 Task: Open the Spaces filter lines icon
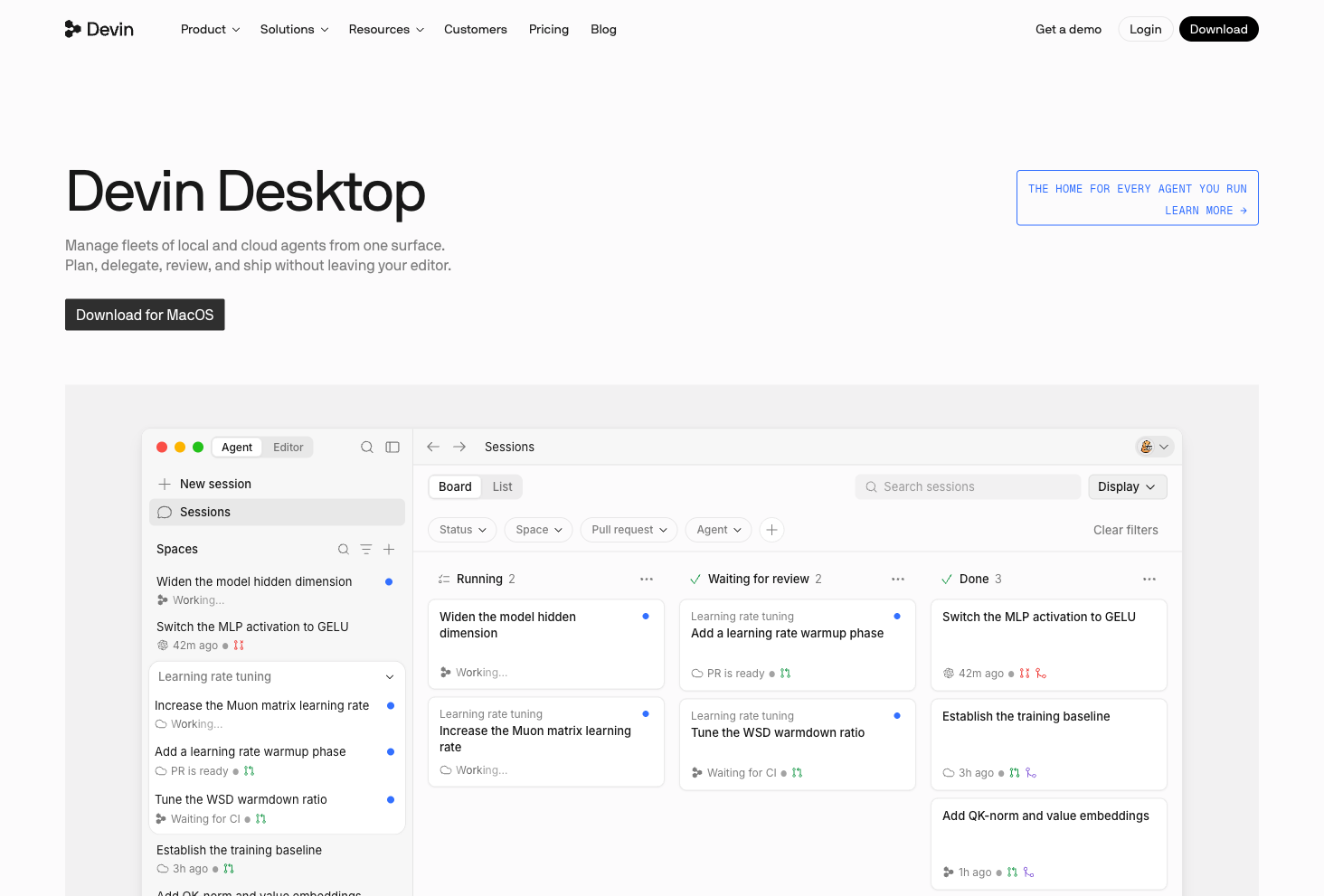[366, 549]
